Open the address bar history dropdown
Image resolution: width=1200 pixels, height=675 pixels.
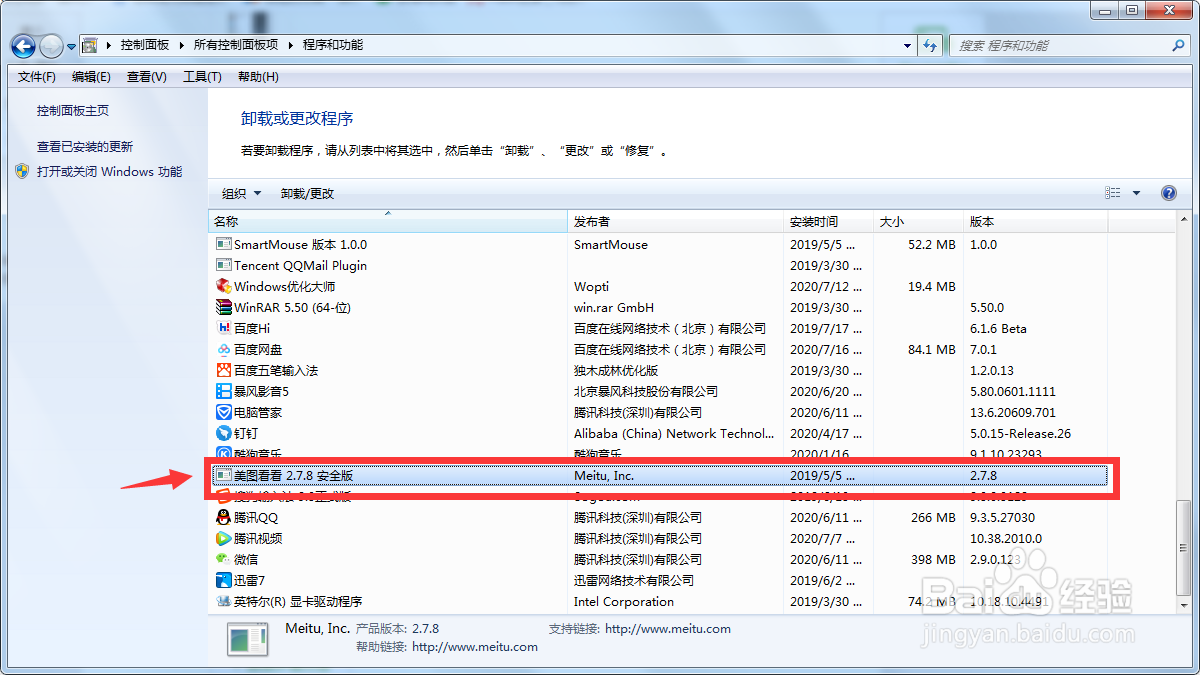(908, 46)
